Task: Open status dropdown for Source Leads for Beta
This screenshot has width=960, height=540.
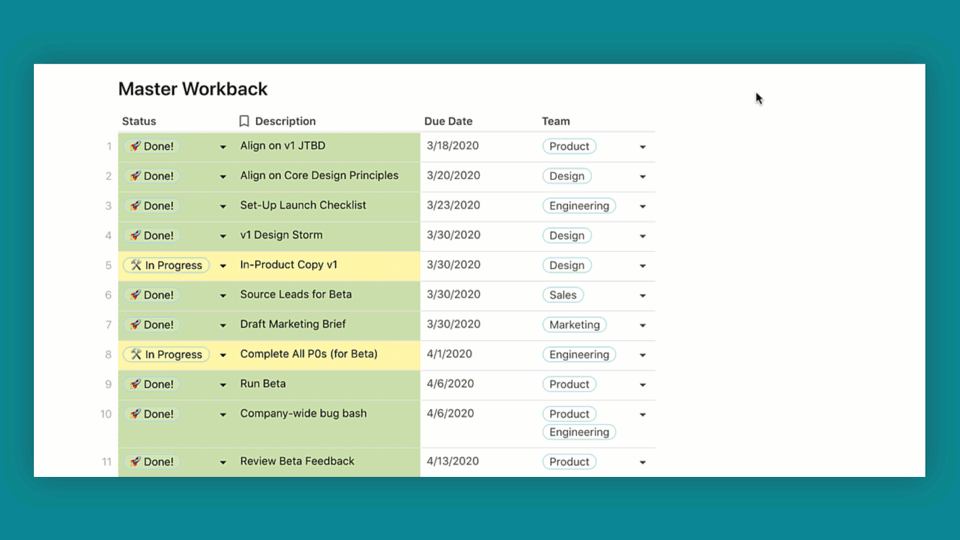Action: (x=223, y=296)
